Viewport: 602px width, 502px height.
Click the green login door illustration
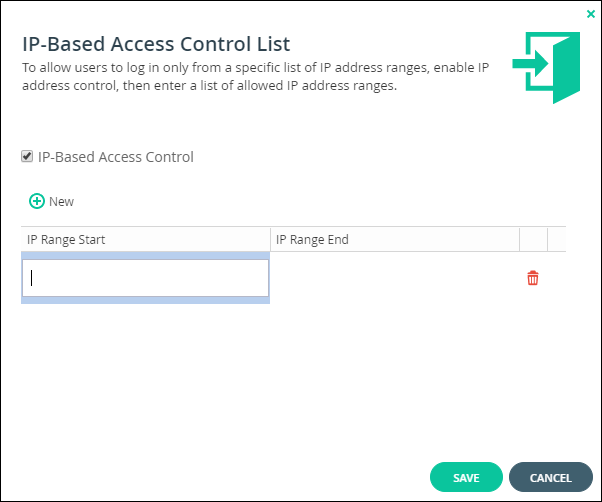[546, 68]
